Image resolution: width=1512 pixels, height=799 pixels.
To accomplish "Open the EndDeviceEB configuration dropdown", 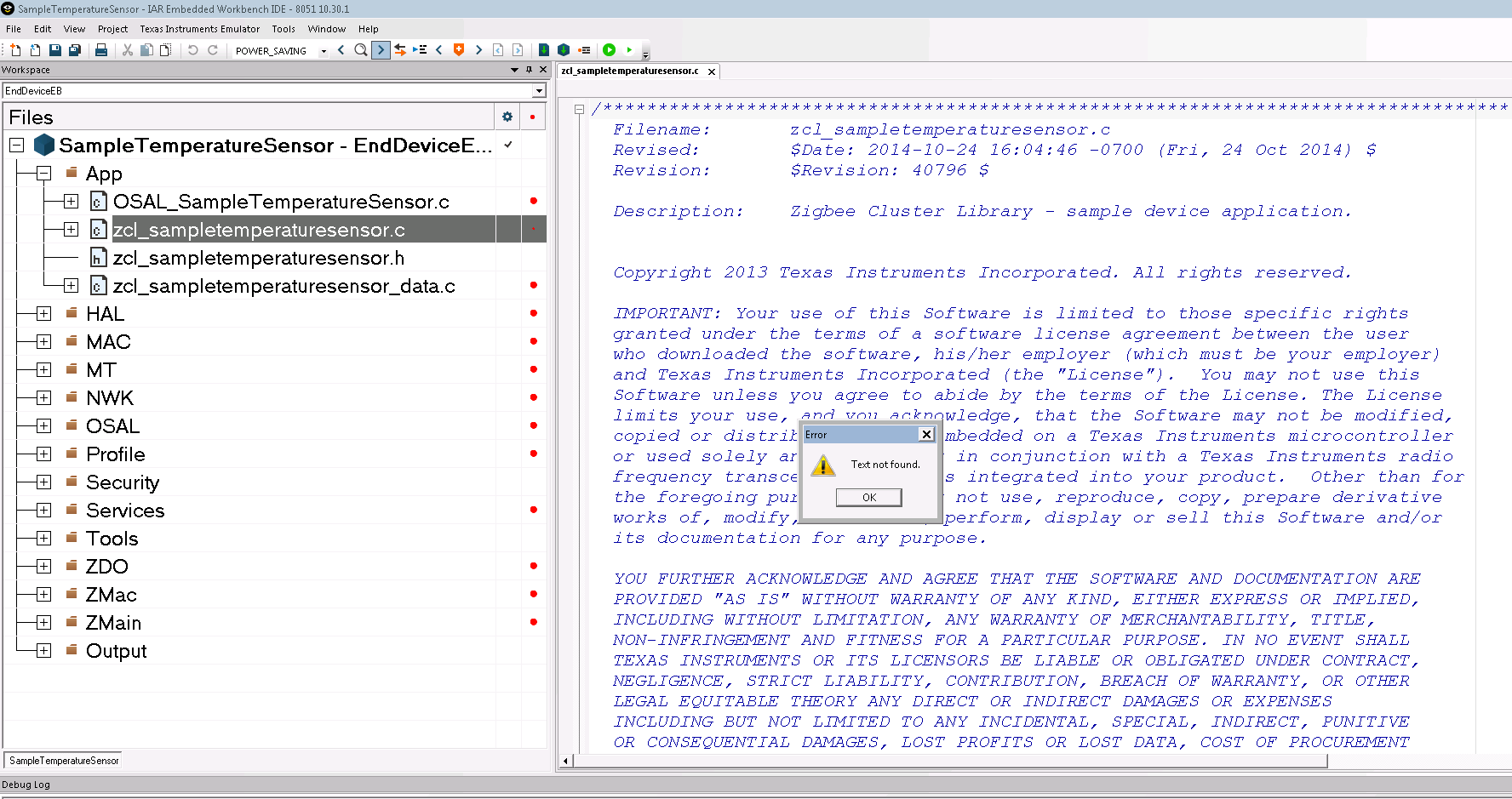I will pyautogui.click(x=539, y=91).
